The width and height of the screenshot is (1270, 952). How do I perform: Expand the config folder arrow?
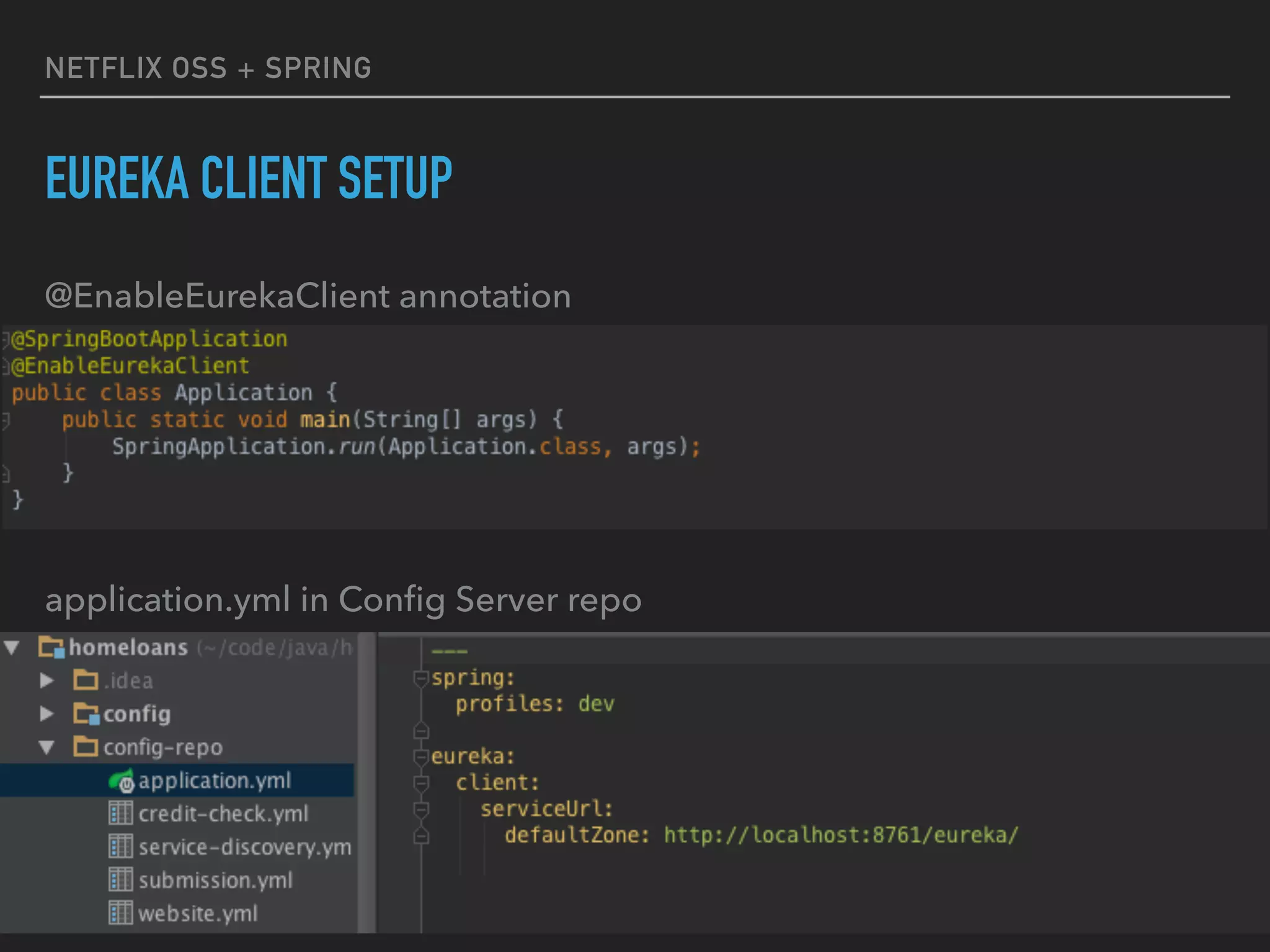click(x=47, y=714)
